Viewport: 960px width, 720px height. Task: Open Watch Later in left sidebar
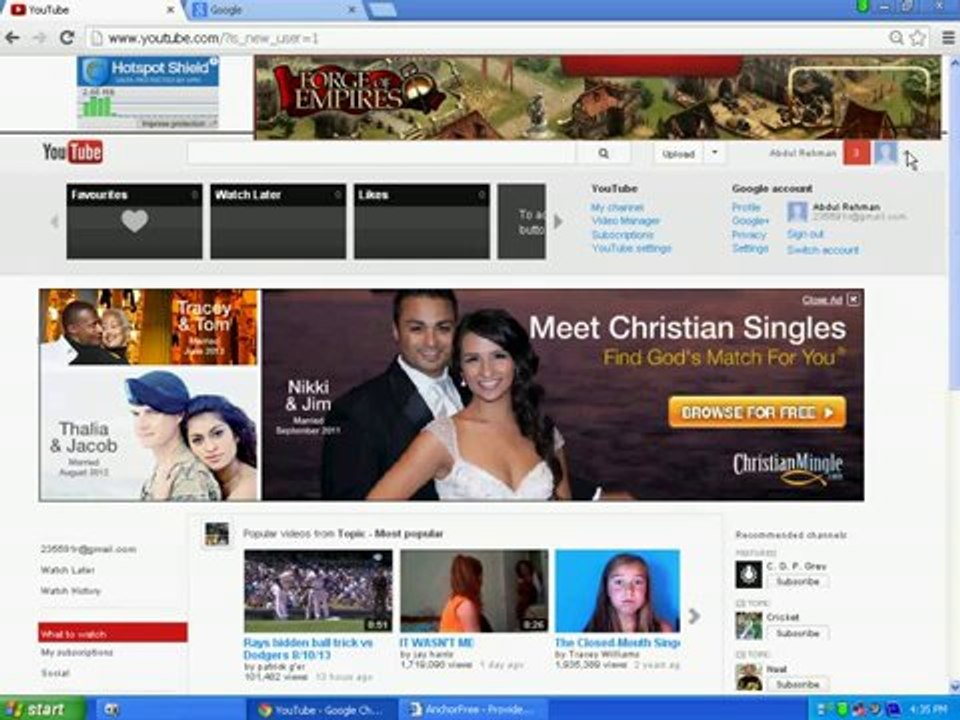pyautogui.click(x=68, y=570)
